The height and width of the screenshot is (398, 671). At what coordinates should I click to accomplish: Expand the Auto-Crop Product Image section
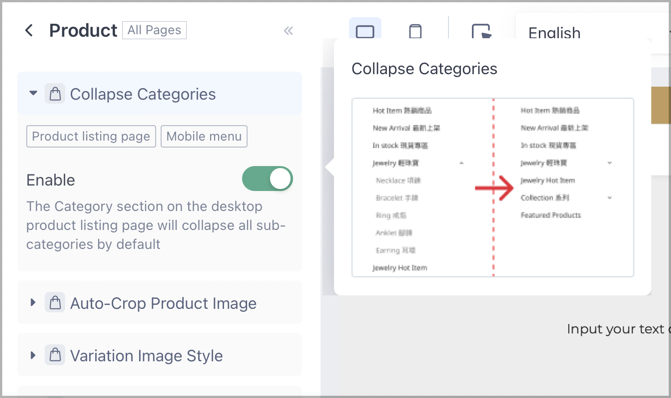pos(33,303)
